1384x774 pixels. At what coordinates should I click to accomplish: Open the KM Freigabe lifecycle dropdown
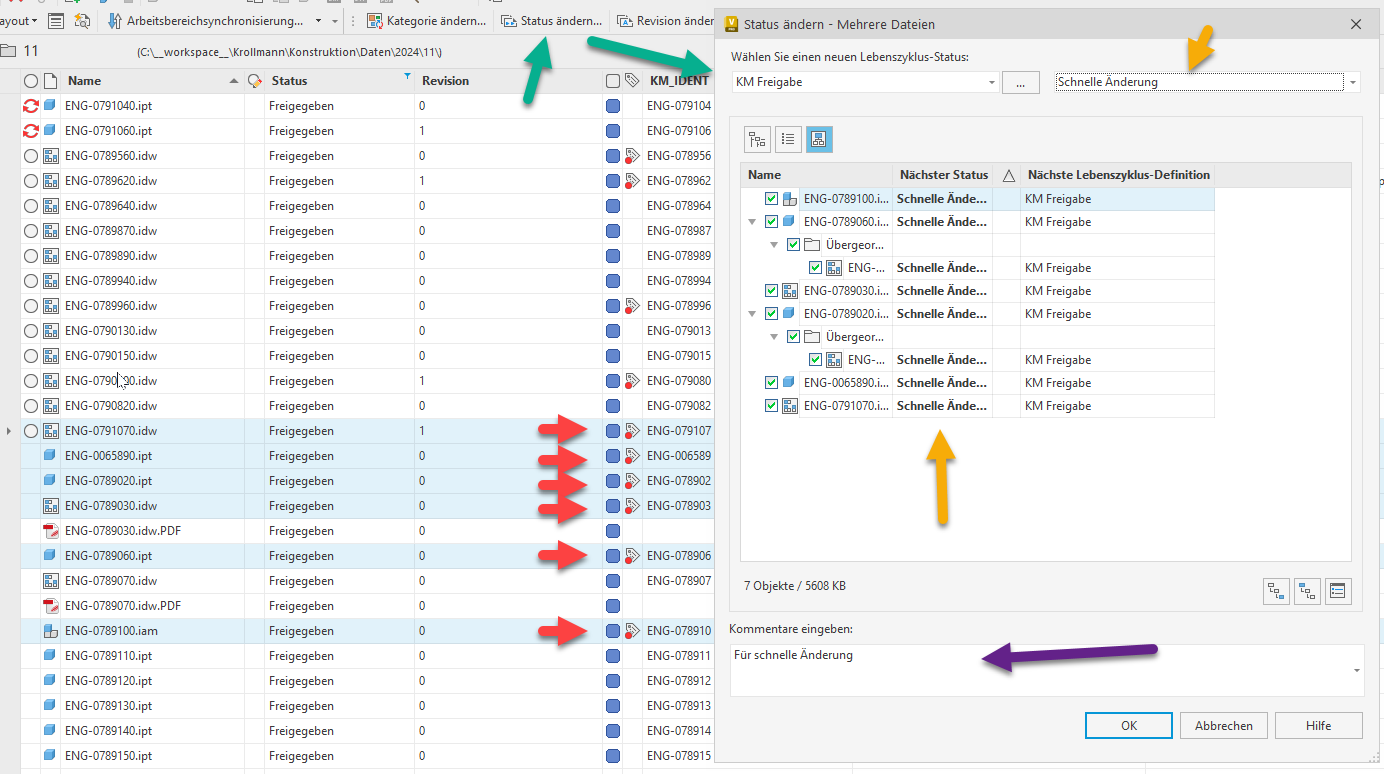[x=991, y=83]
